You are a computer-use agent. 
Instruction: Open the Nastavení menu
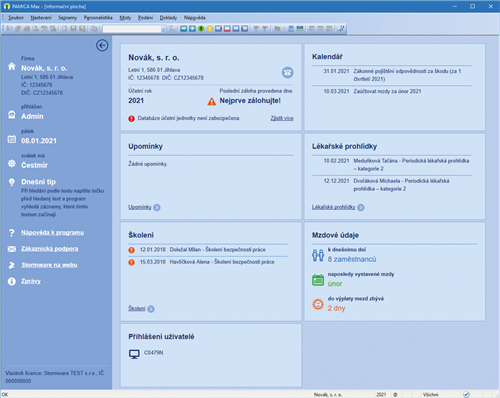pos(41,18)
